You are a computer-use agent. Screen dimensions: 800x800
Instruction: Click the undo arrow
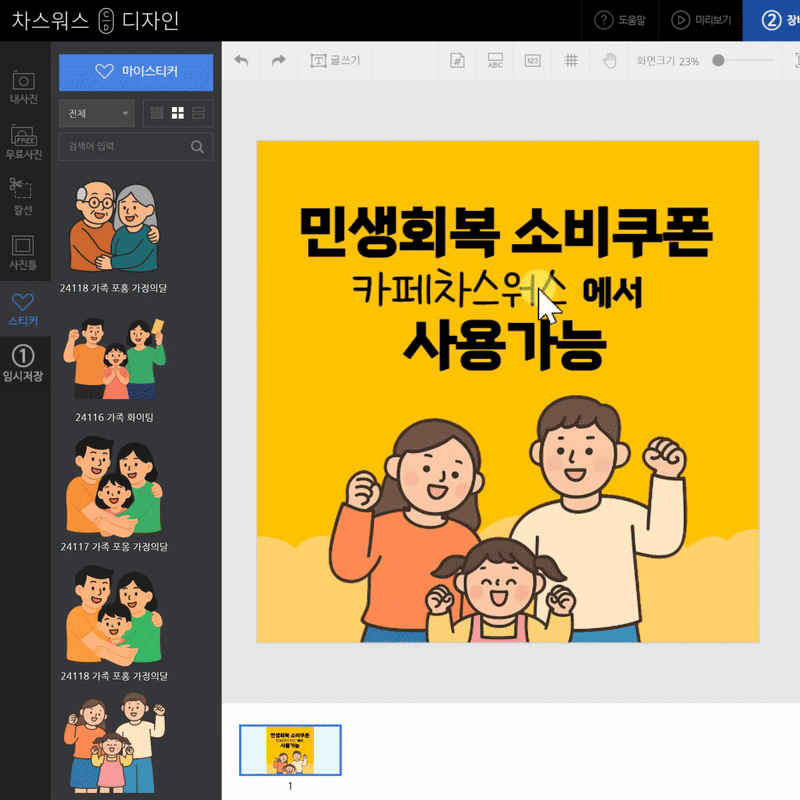(x=241, y=61)
